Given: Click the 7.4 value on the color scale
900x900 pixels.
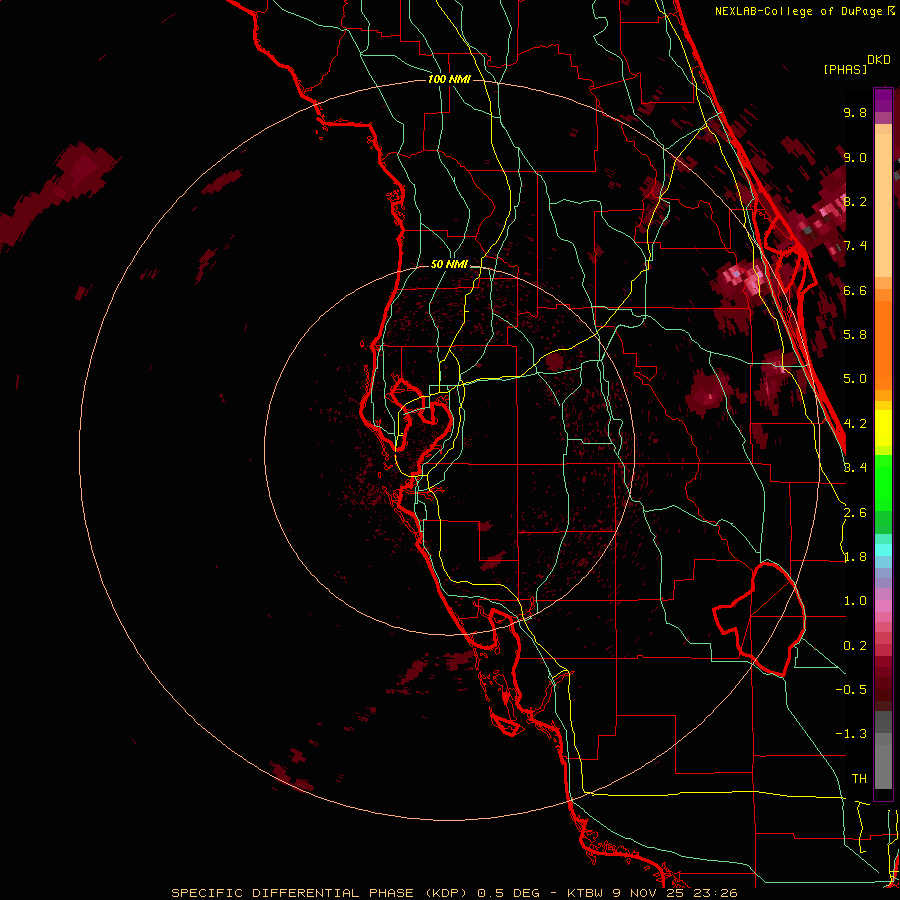Looking at the screenshot, I should click(x=855, y=246).
